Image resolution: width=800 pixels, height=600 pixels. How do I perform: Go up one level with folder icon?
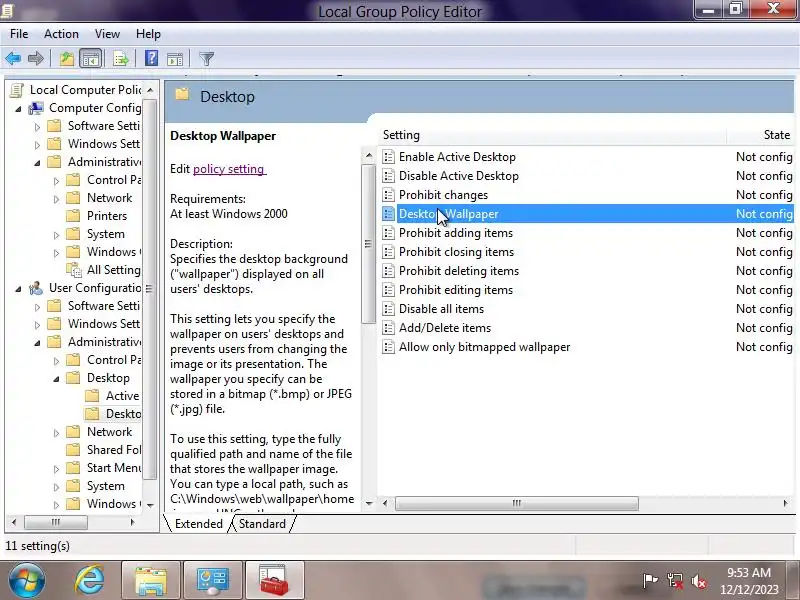pyautogui.click(x=67, y=59)
